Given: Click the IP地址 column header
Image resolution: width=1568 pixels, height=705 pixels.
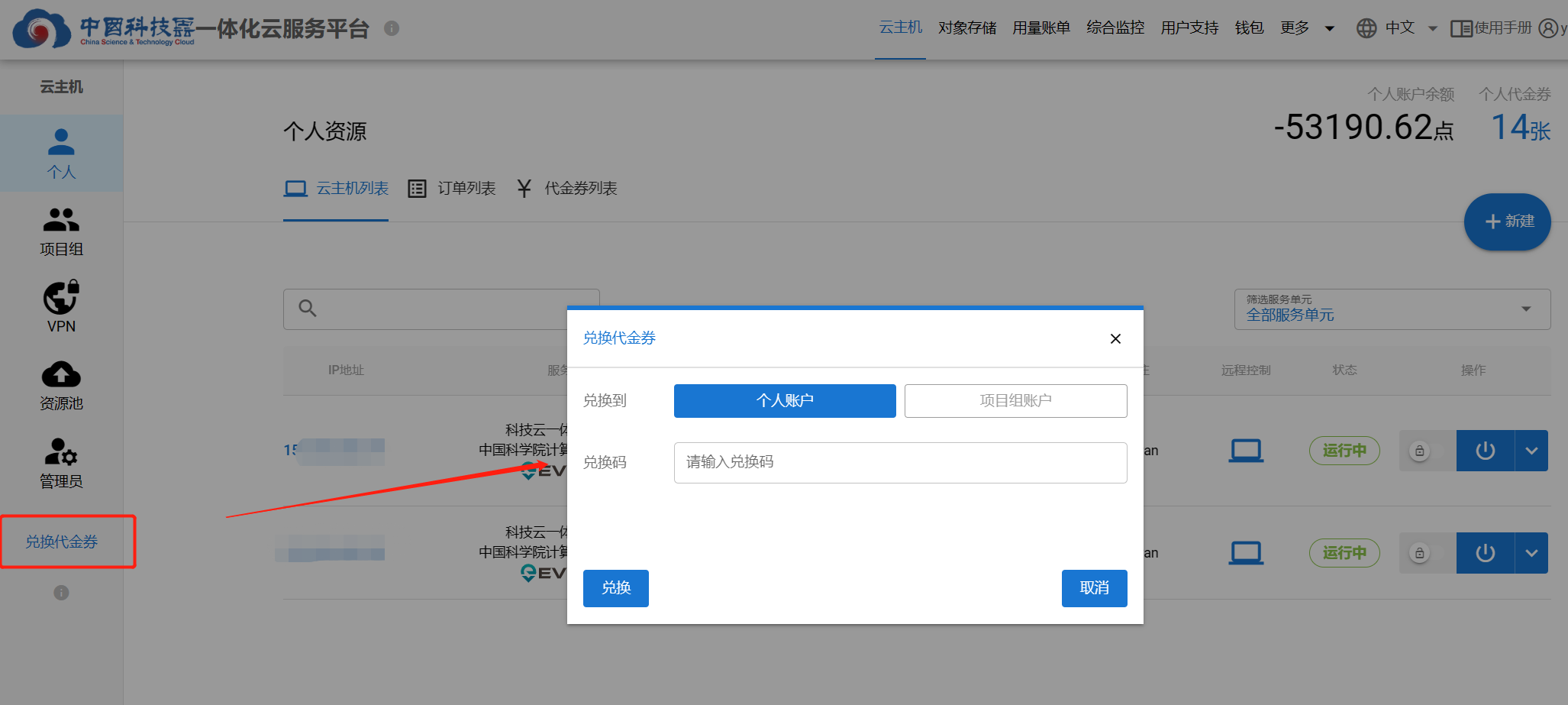Looking at the screenshot, I should click(346, 370).
